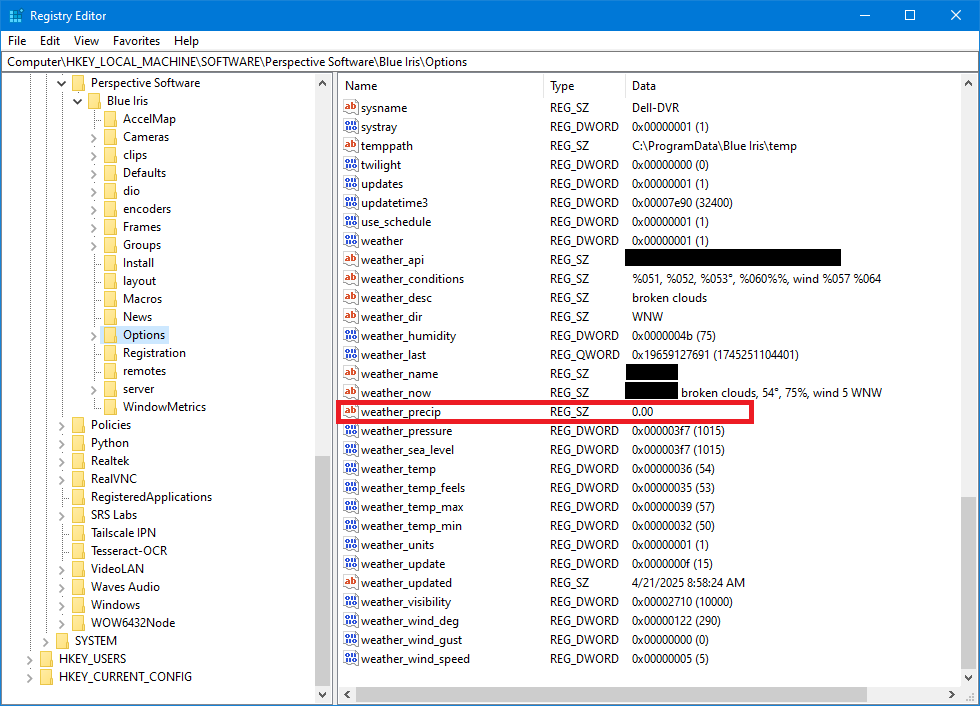Click the string icon next to weather_precip
The image size is (980, 706).
350,412
